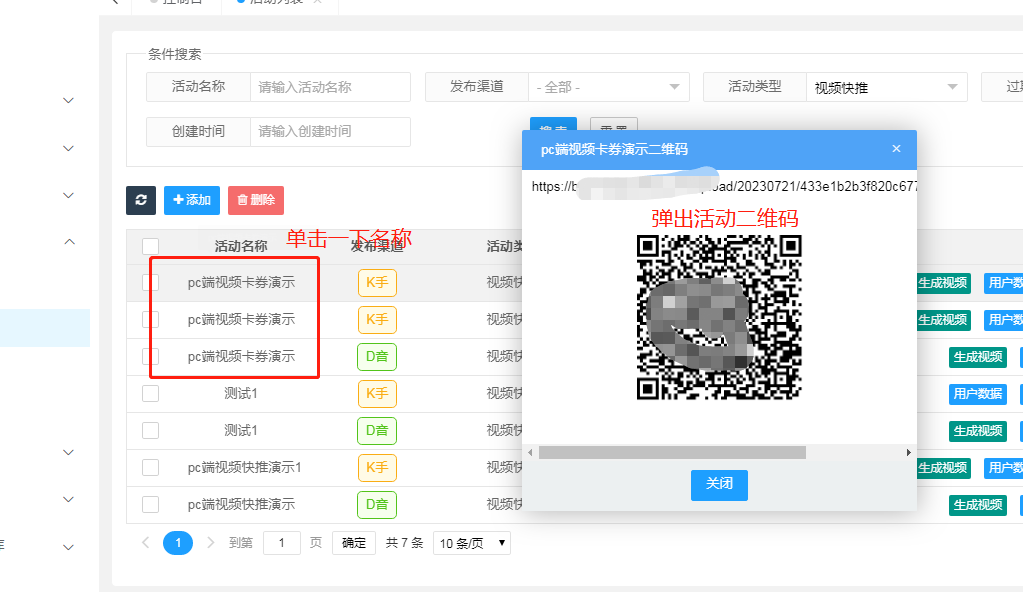Image resolution: width=1023 pixels, height=592 pixels.
Task: Click the K手 badge in pc端视频快推演示1 row
Action: pos(377,467)
